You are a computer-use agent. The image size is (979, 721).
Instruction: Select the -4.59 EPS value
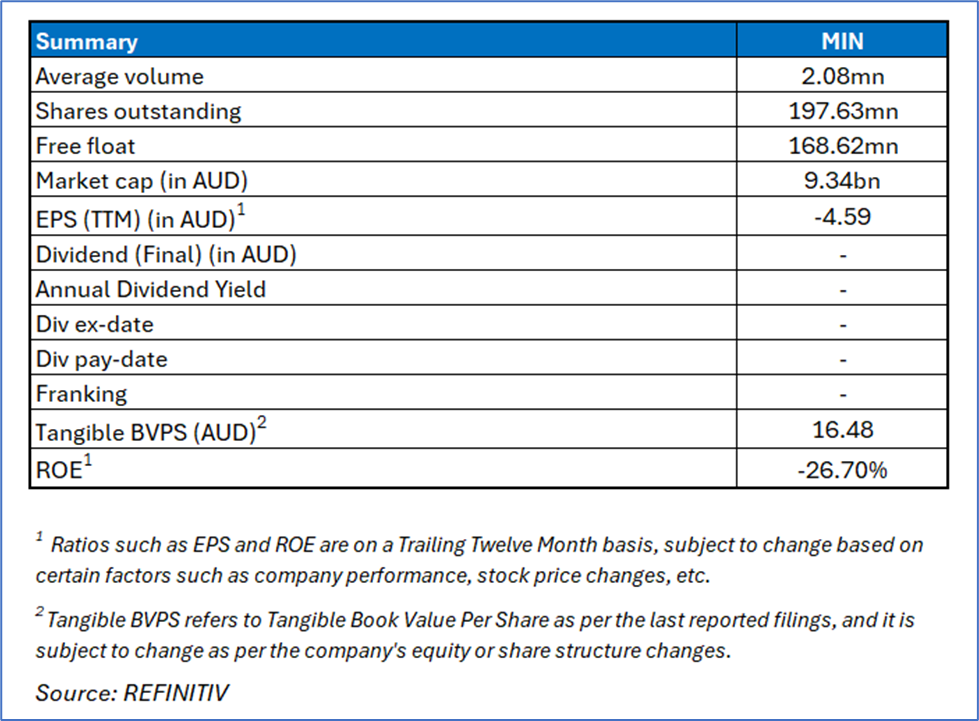coord(842,216)
